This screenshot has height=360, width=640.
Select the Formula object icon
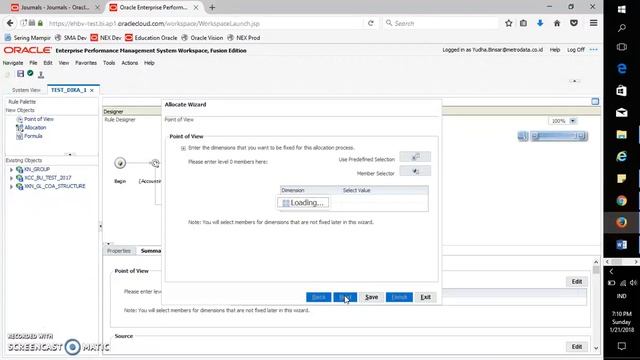[19, 136]
